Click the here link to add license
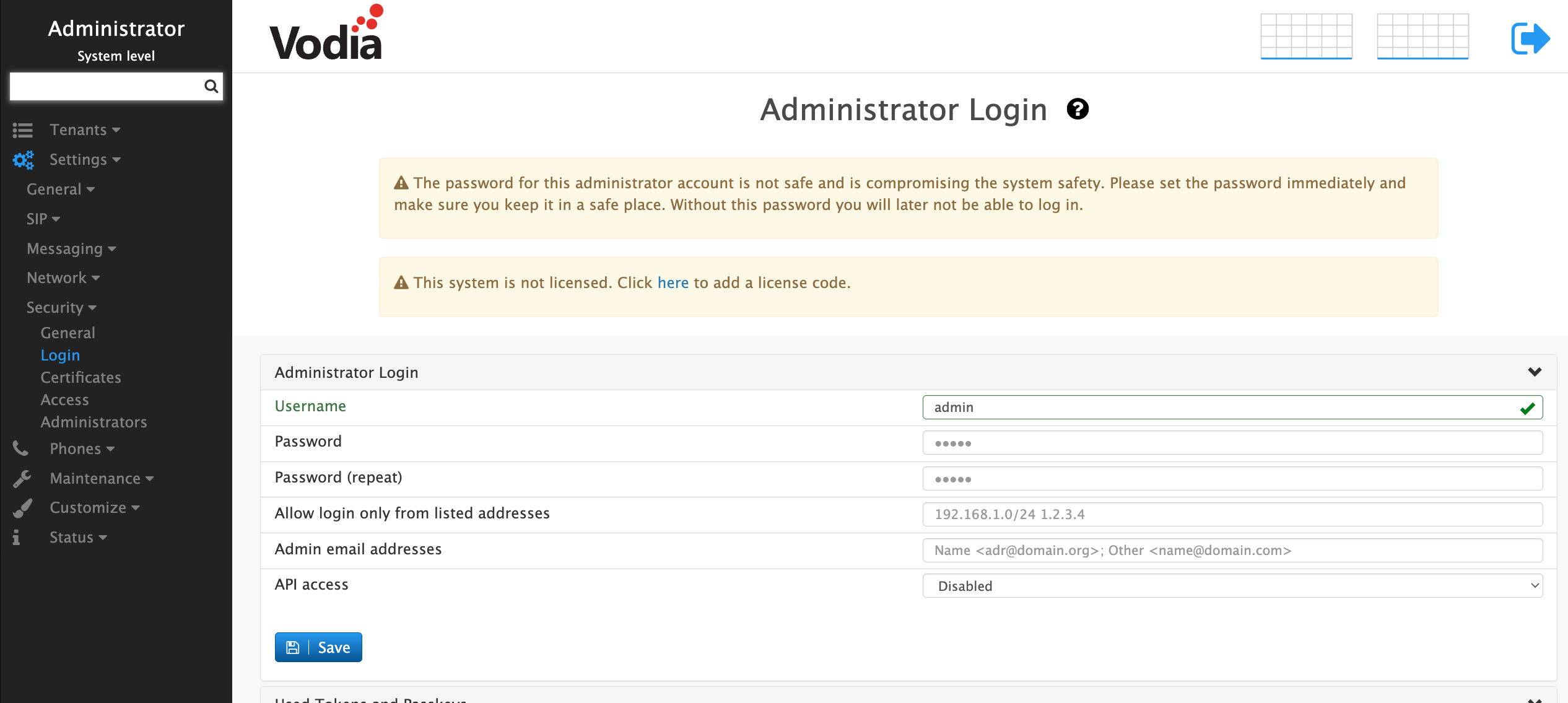The width and height of the screenshot is (1568, 703). click(673, 282)
